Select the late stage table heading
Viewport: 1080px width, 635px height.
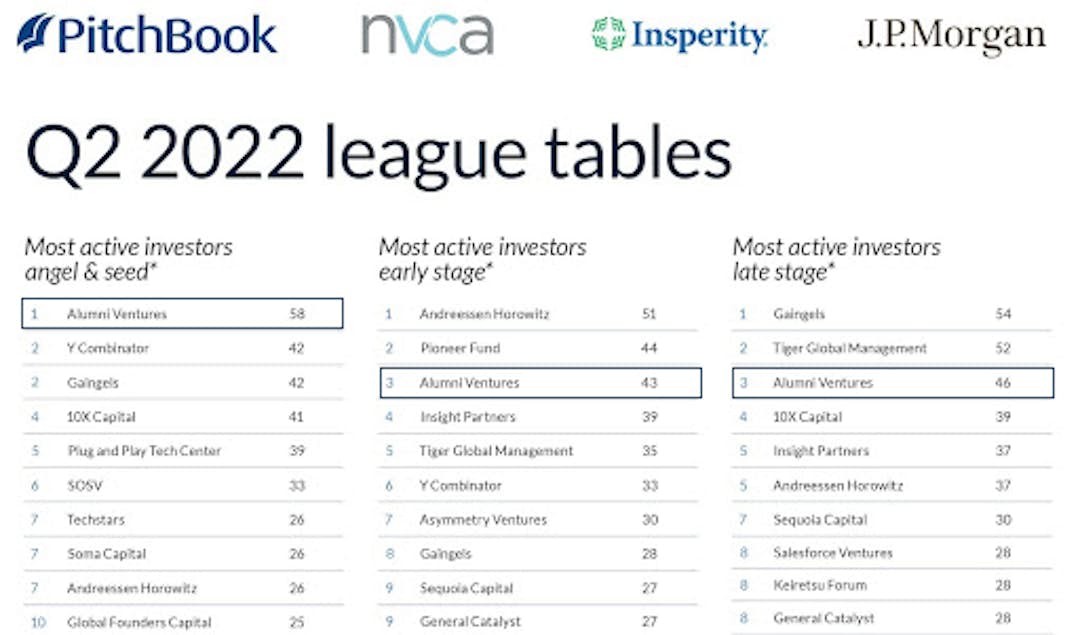point(837,258)
